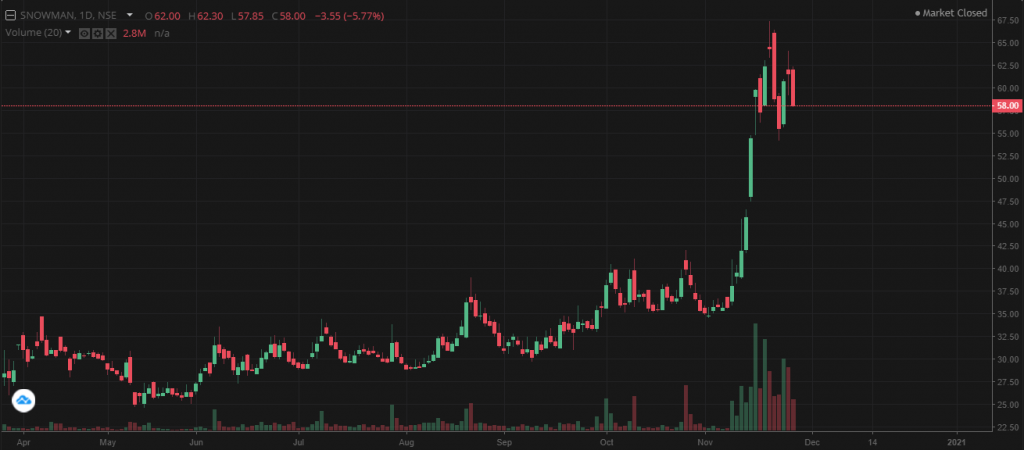Select the Aug marker on time axis
Image resolution: width=1024 pixels, height=450 pixels.
(x=406, y=440)
